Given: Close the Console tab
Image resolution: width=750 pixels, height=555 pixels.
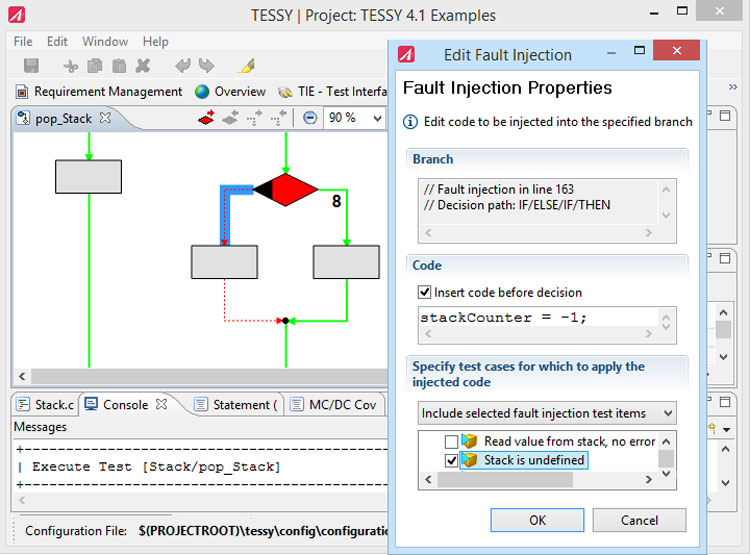Looking at the screenshot, I should [162, 404].
